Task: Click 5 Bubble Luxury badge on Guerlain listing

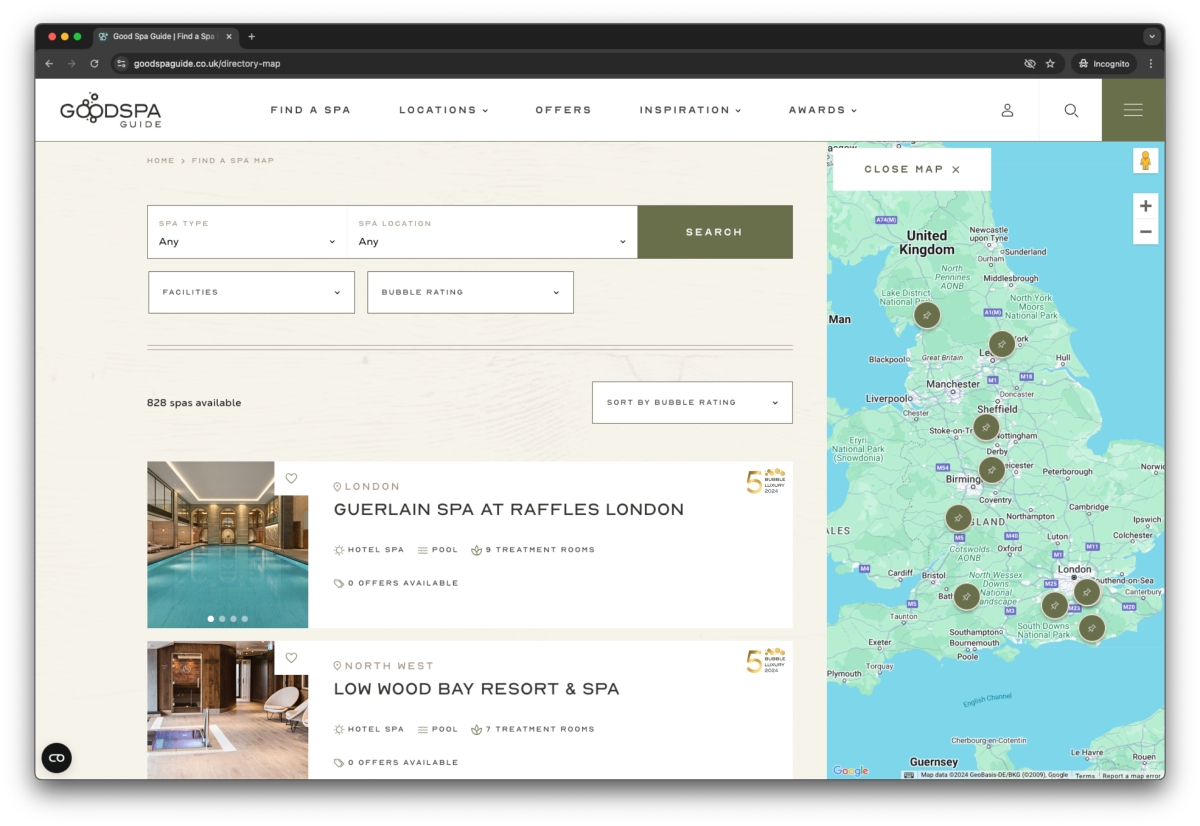Action: (766, 481)
